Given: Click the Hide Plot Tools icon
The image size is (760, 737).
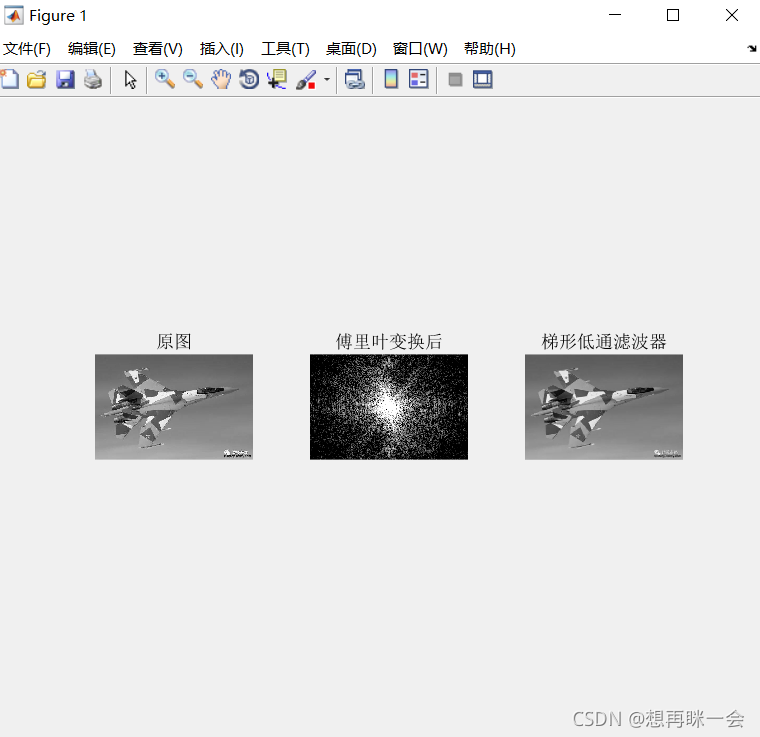Looking at the screenshot, I should (x=455, y=79).
